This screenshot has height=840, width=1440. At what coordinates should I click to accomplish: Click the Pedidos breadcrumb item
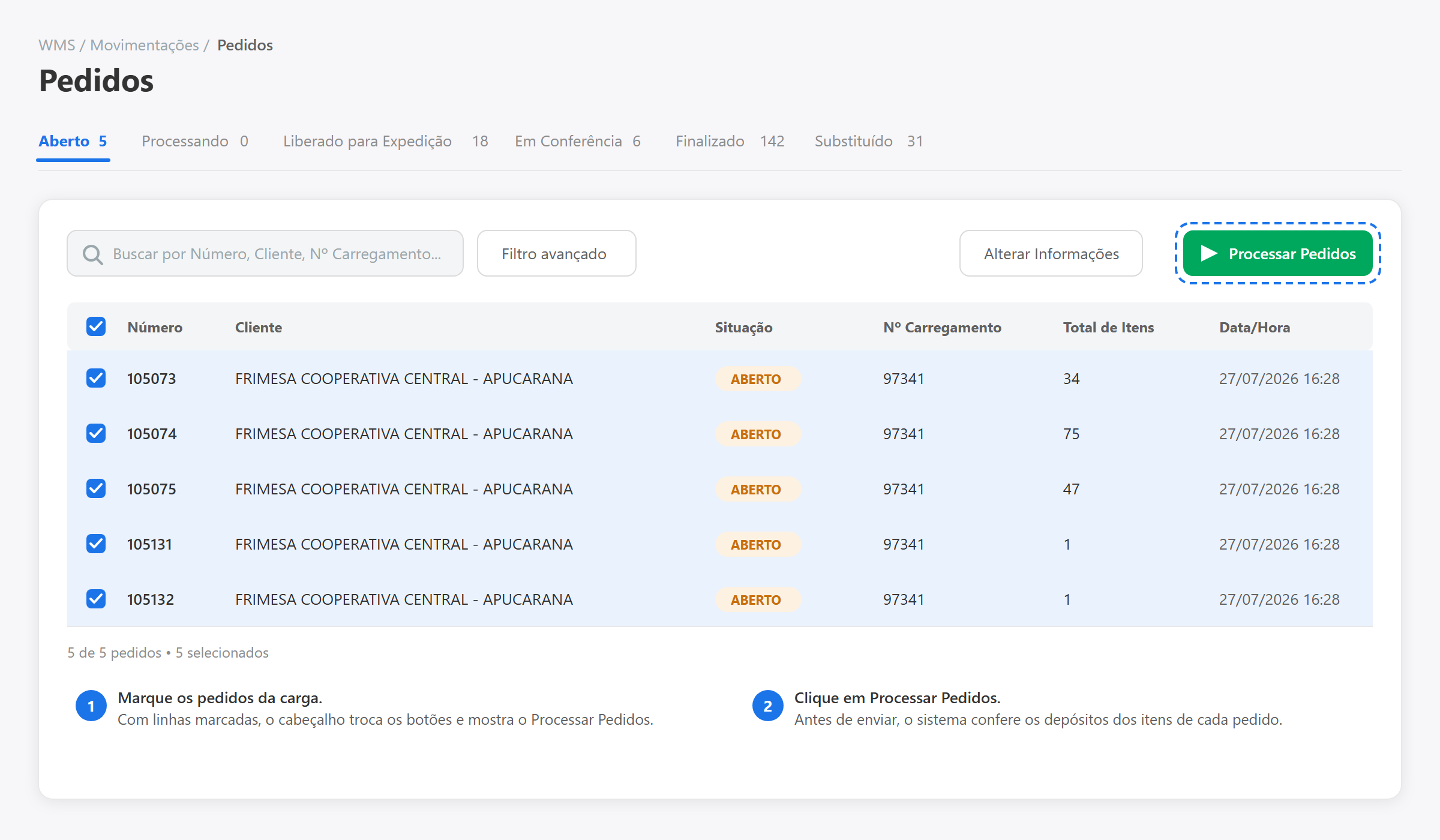tap(245, 46)
